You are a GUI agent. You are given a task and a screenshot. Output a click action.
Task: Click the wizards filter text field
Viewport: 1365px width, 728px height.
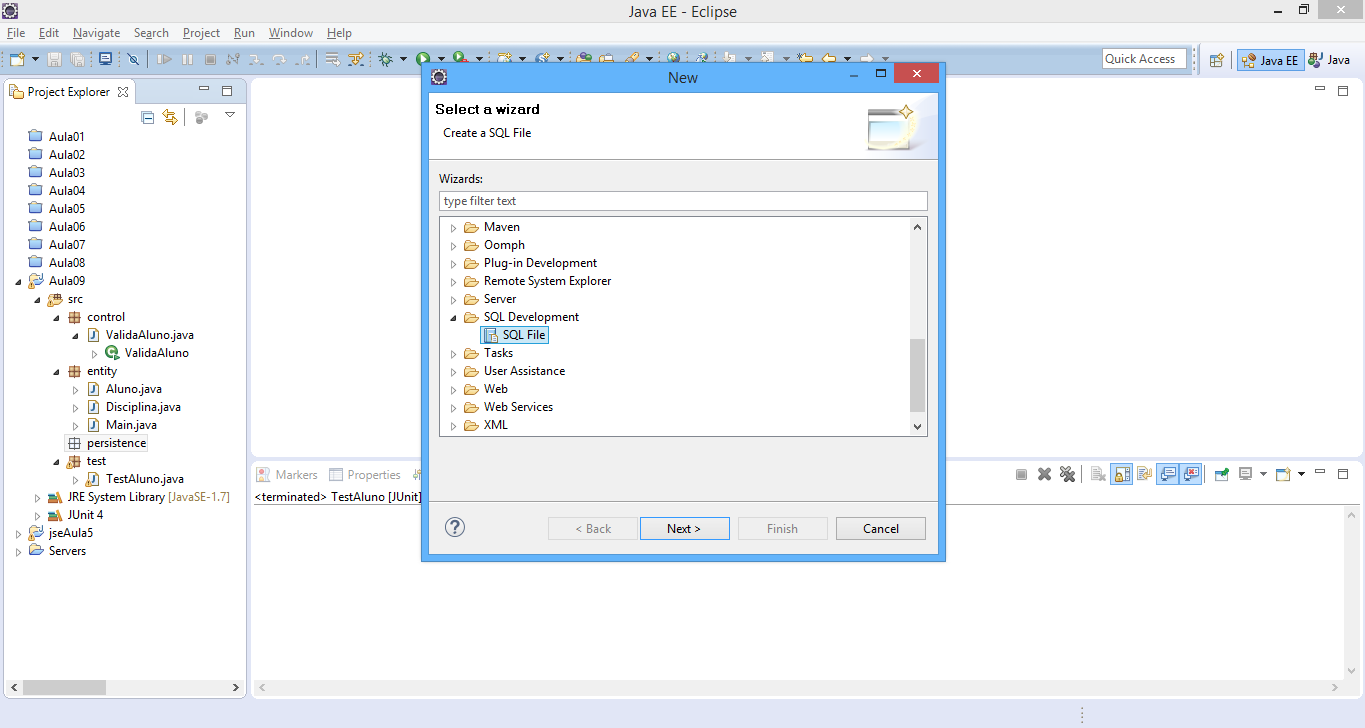(x=683, y=201)
